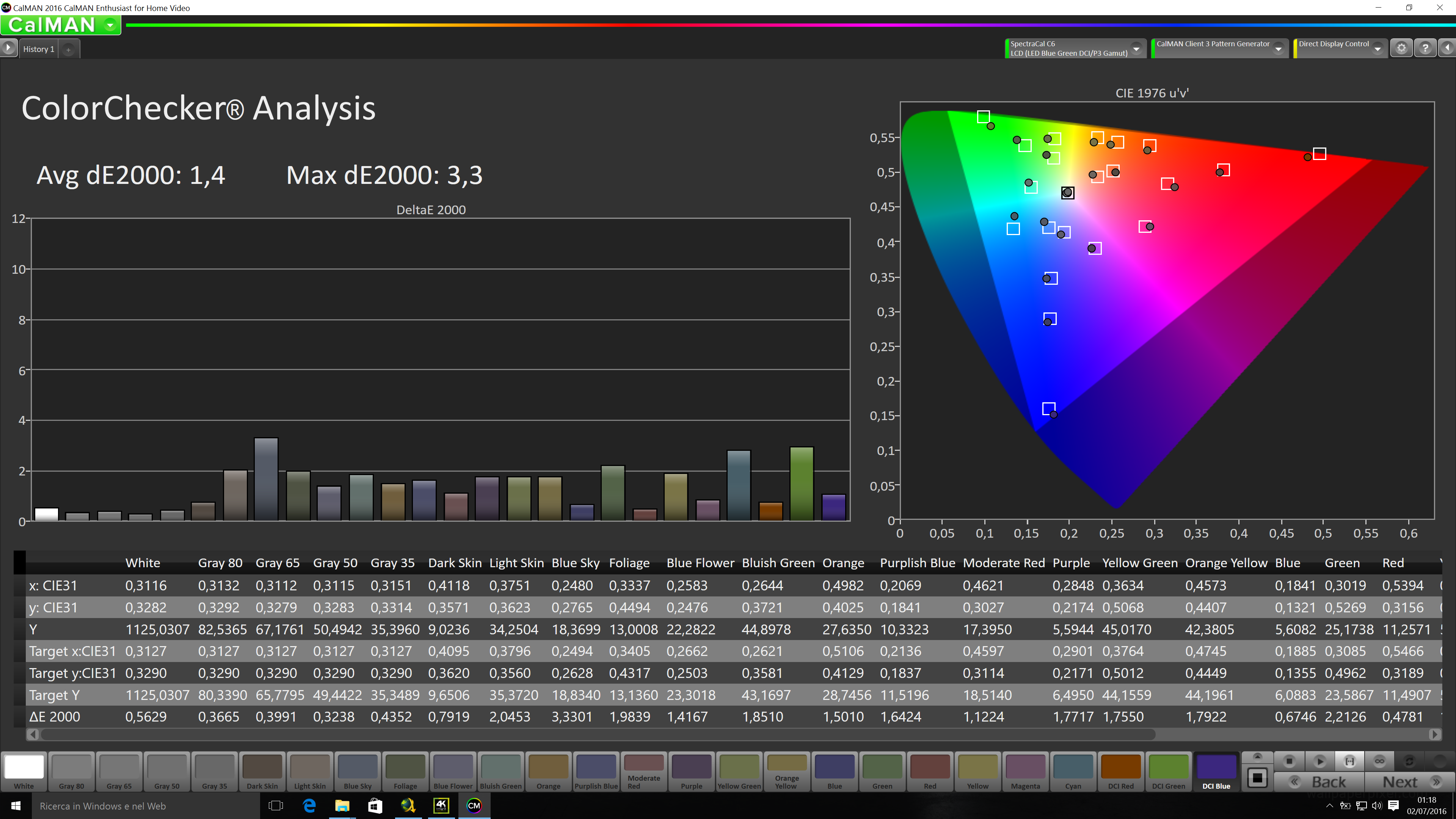
Task: Select the Light Skin swatch
Action: [310, 772]
